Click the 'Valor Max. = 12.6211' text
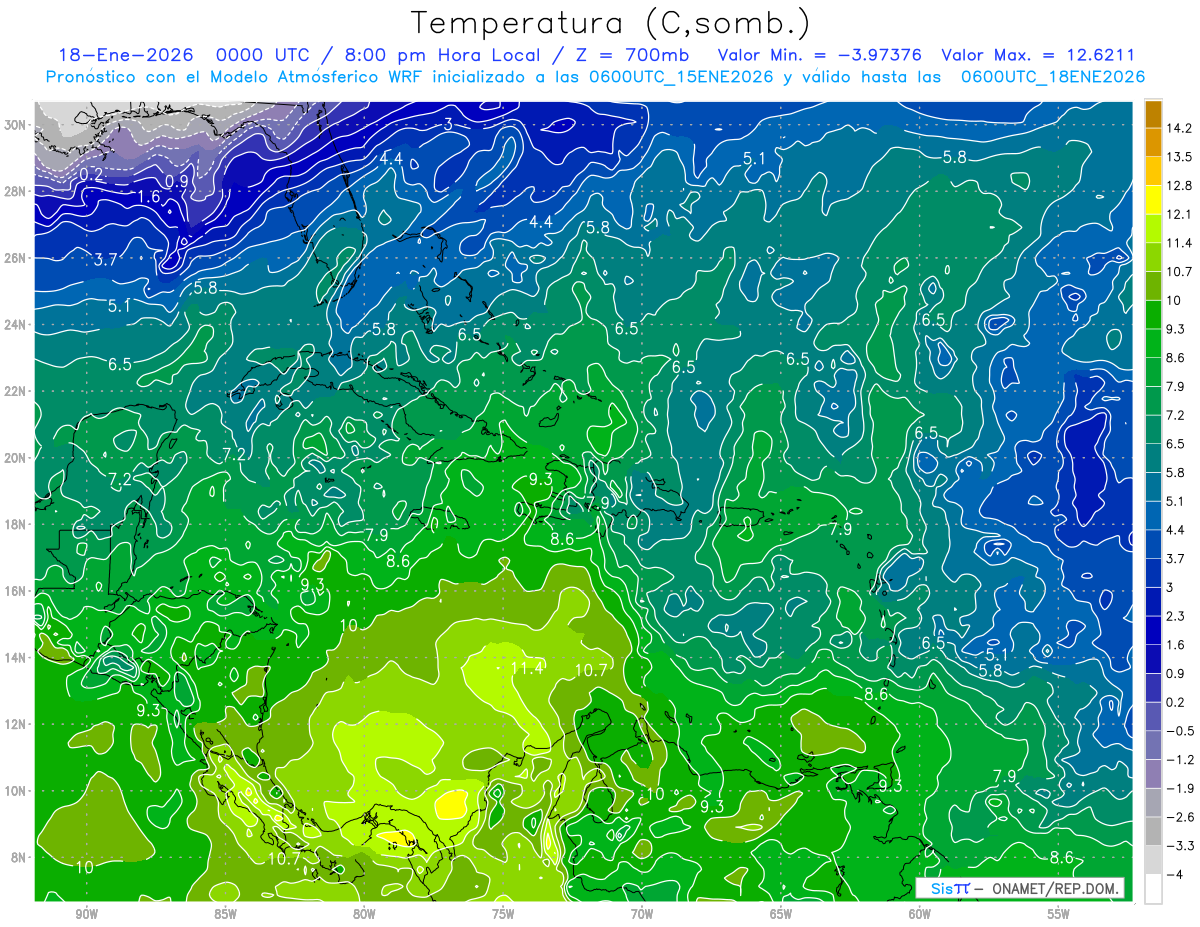The height and width of the screenshot is (927, 1200). pos(1038,55)
